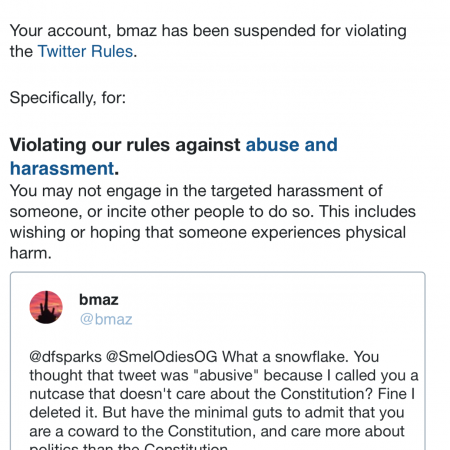
Task: Click the word 'harm.' ending the paragraph
Action: (x=31, y=253)
